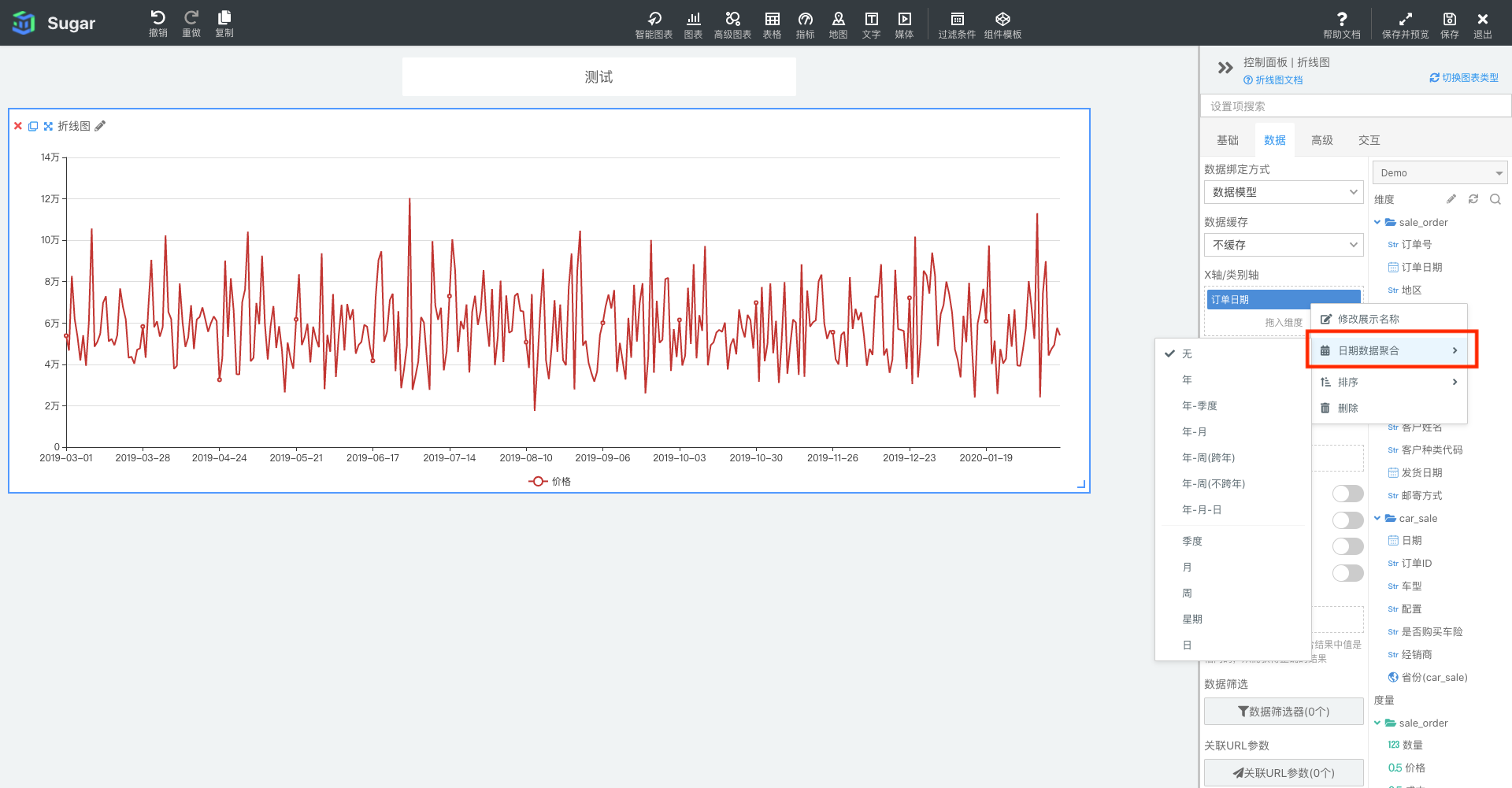1512x788 pixels.
Task: Select 年-周(跨年) aggregation option
Action: (x=1232, y=457)
